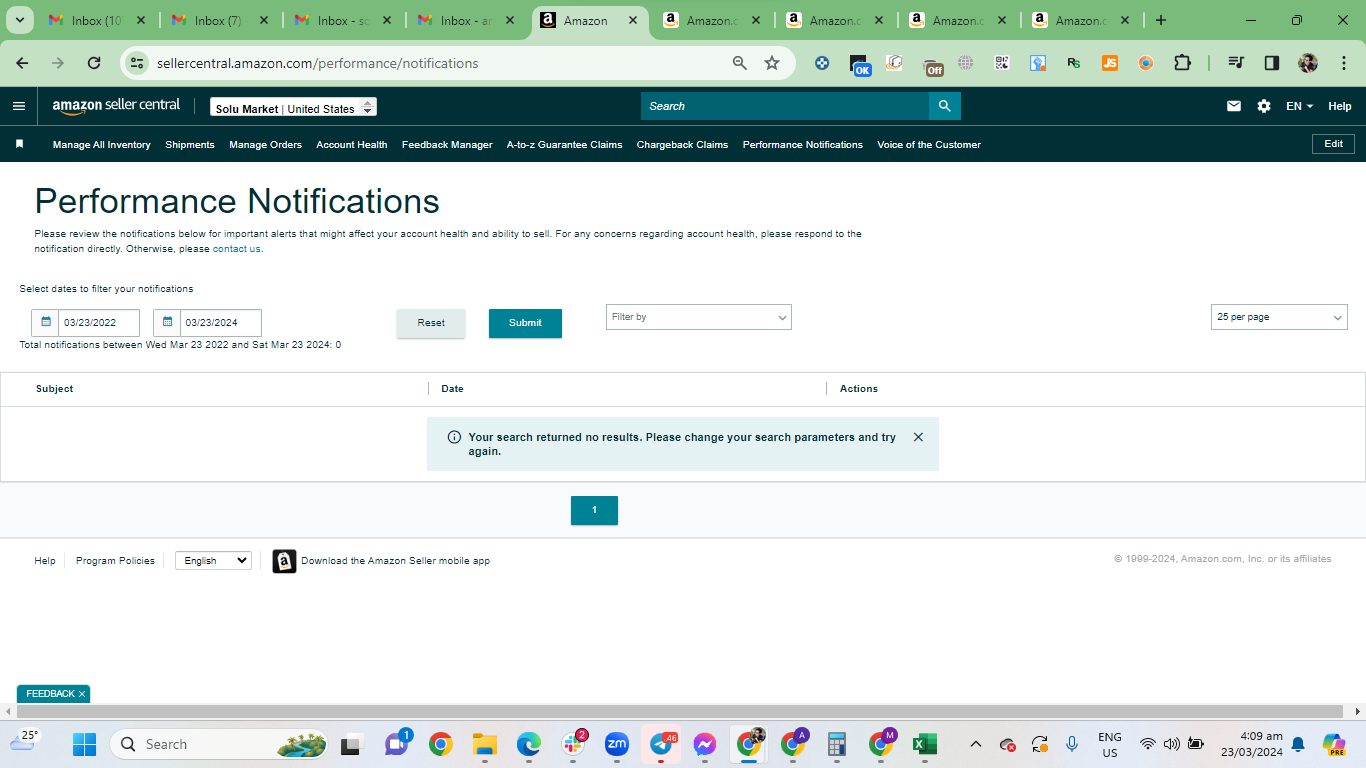1366x768 pixels.
Task: Open the Seller Central hamburger menu
Action: point(19,106)
